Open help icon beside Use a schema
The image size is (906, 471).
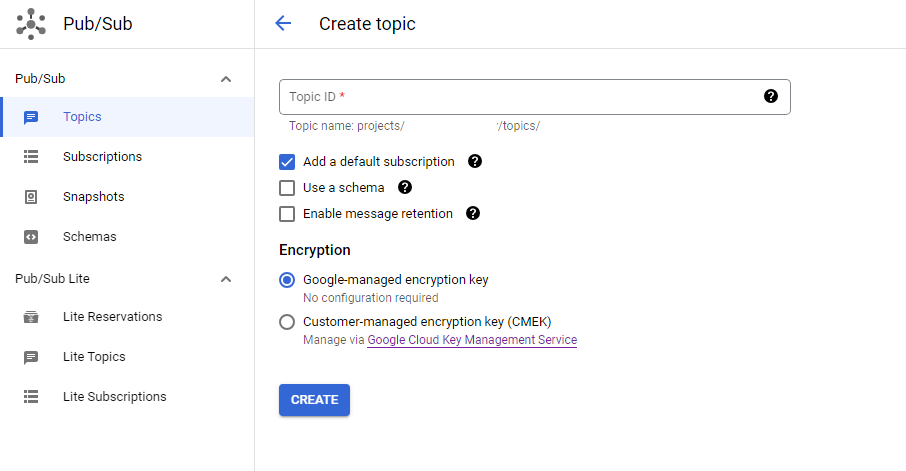click(405, 187)
